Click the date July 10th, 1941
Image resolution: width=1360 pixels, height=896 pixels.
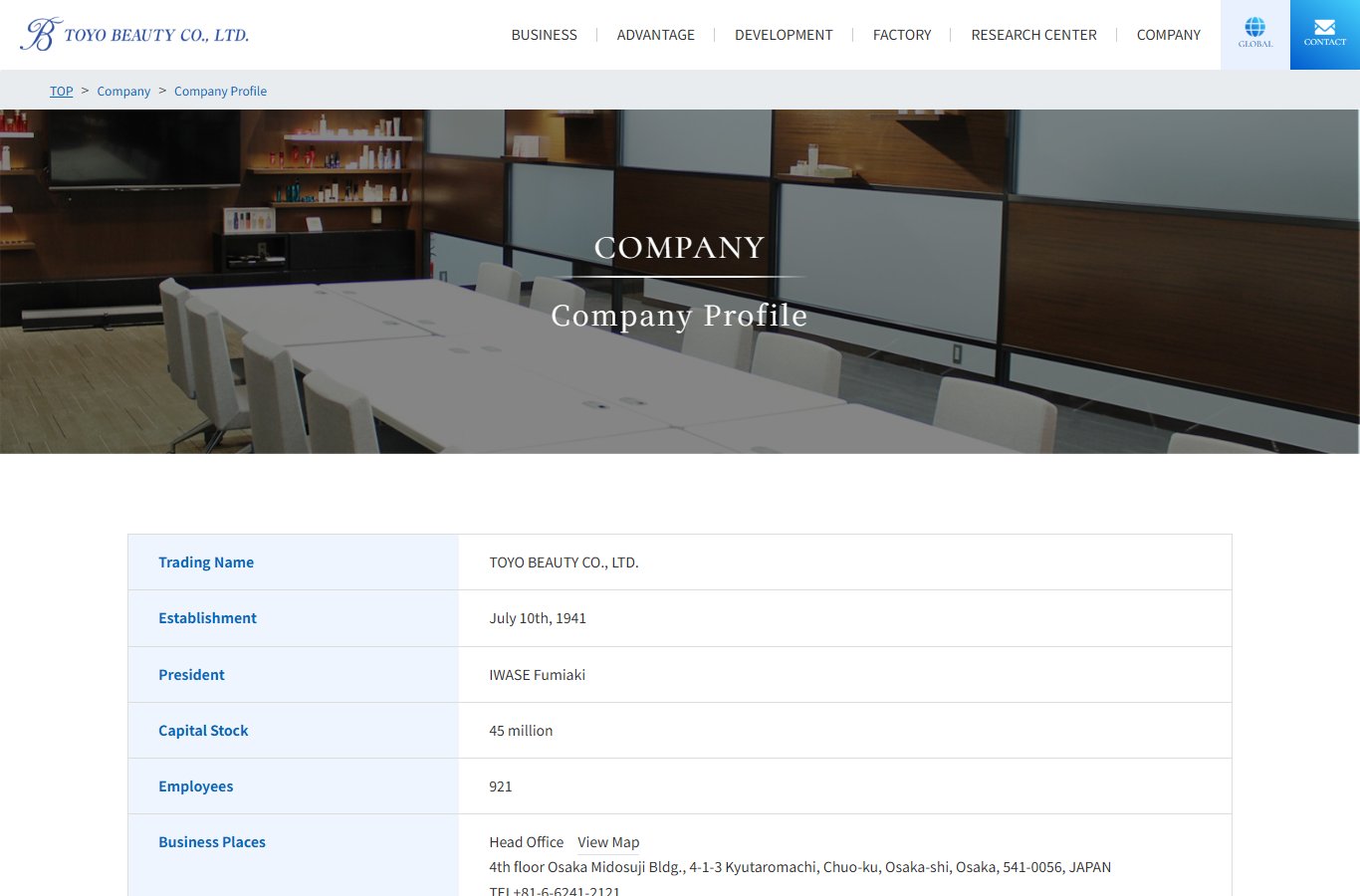pos(538,618)
